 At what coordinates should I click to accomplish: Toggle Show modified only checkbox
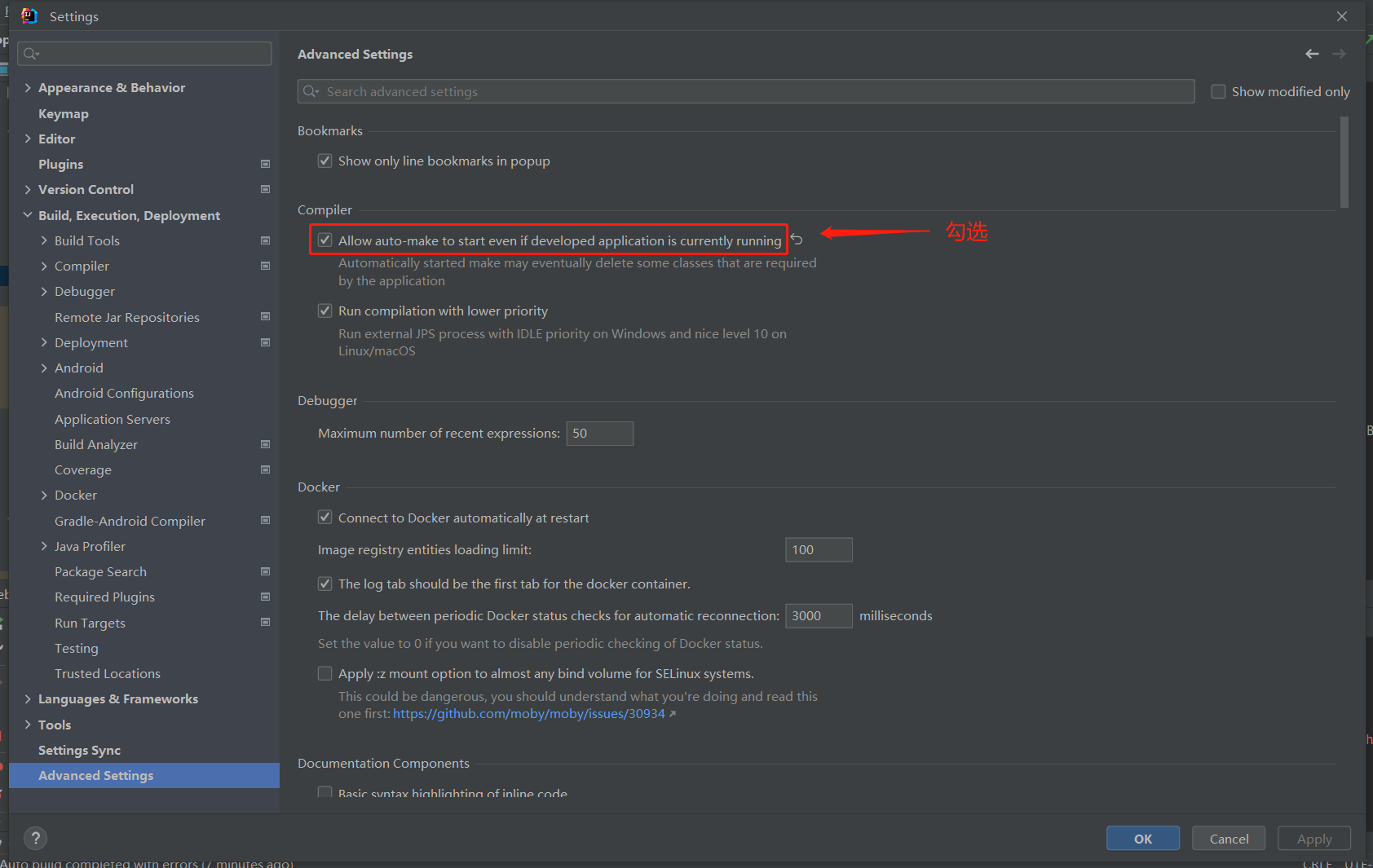[1218, 92]
